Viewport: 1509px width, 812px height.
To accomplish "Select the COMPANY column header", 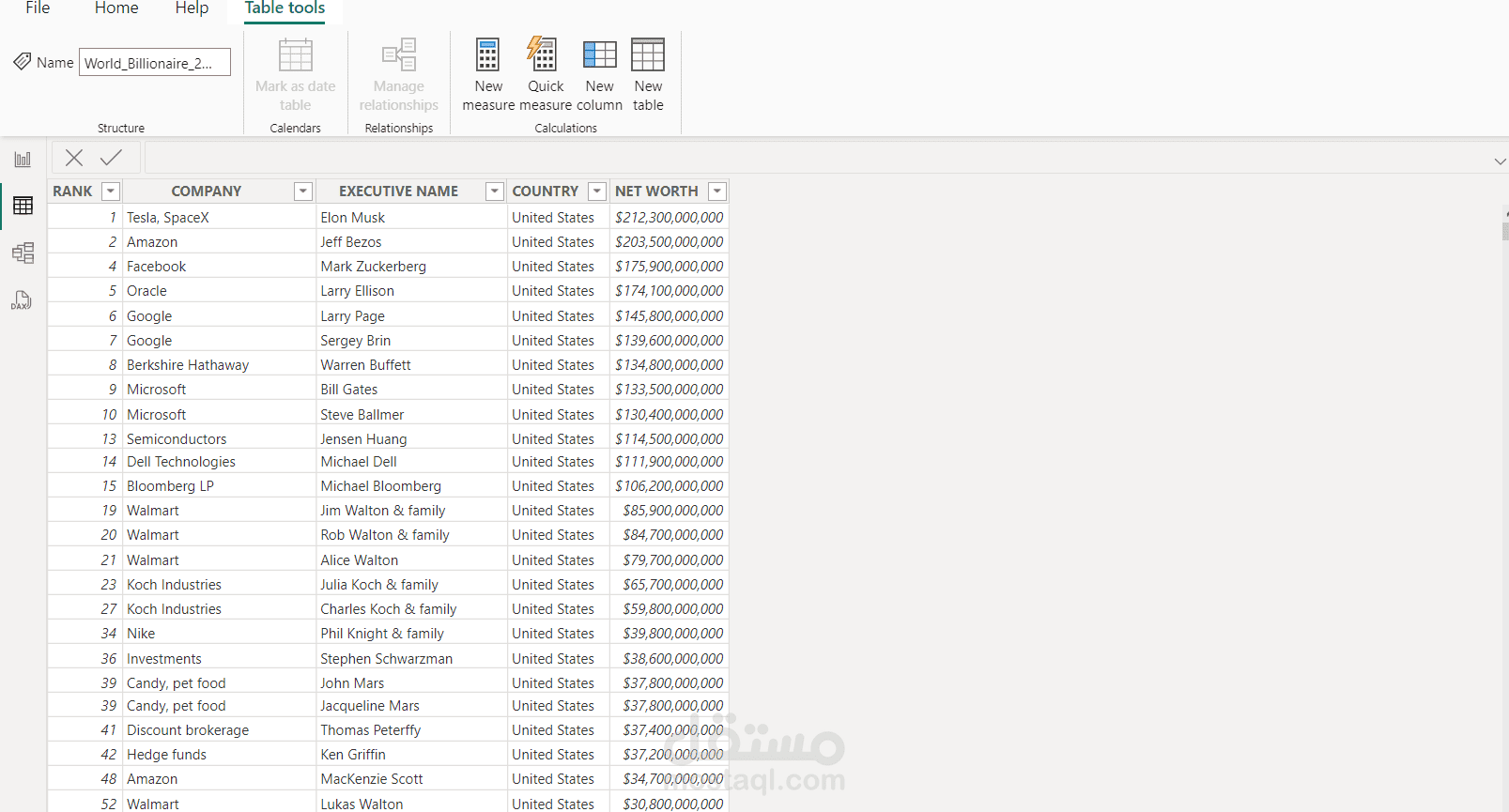I will pyautogui.click(x=207, y=192).
